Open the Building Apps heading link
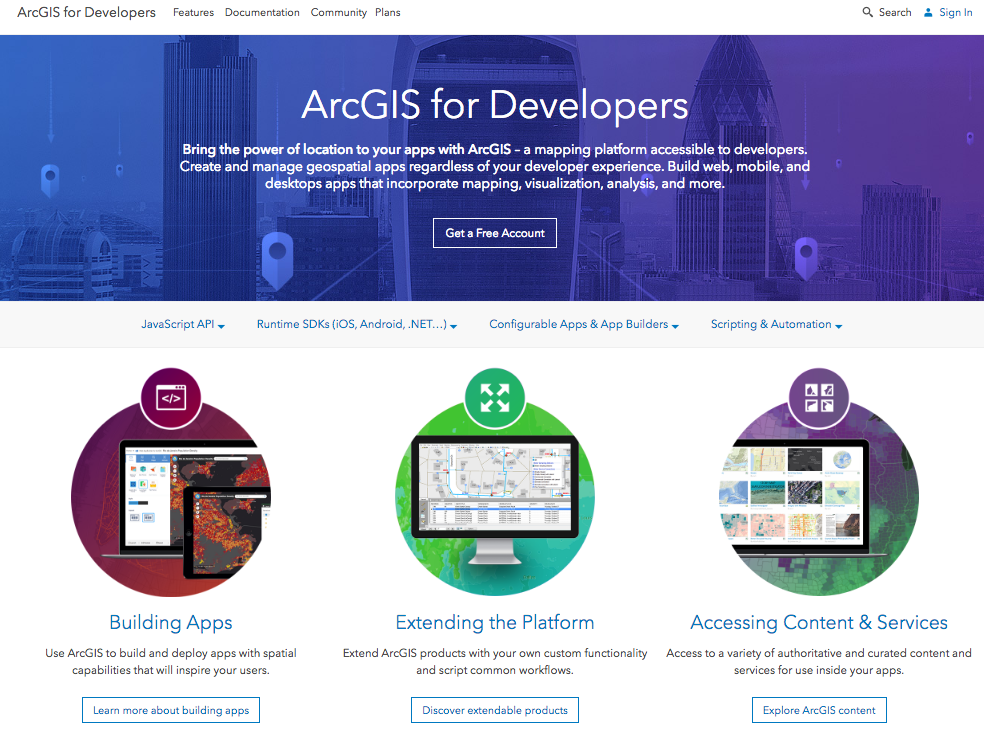The width and height of the screenshot is (984, 733). [171, 622]
